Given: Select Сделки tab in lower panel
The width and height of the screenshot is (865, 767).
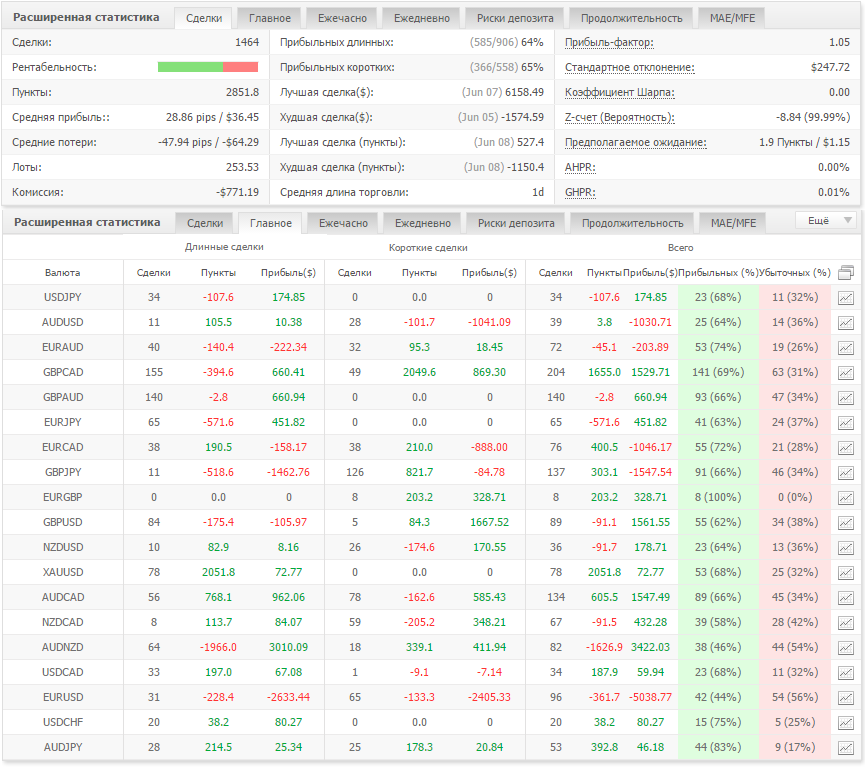Looking at the screenshot, I should (x=205, y=223).
